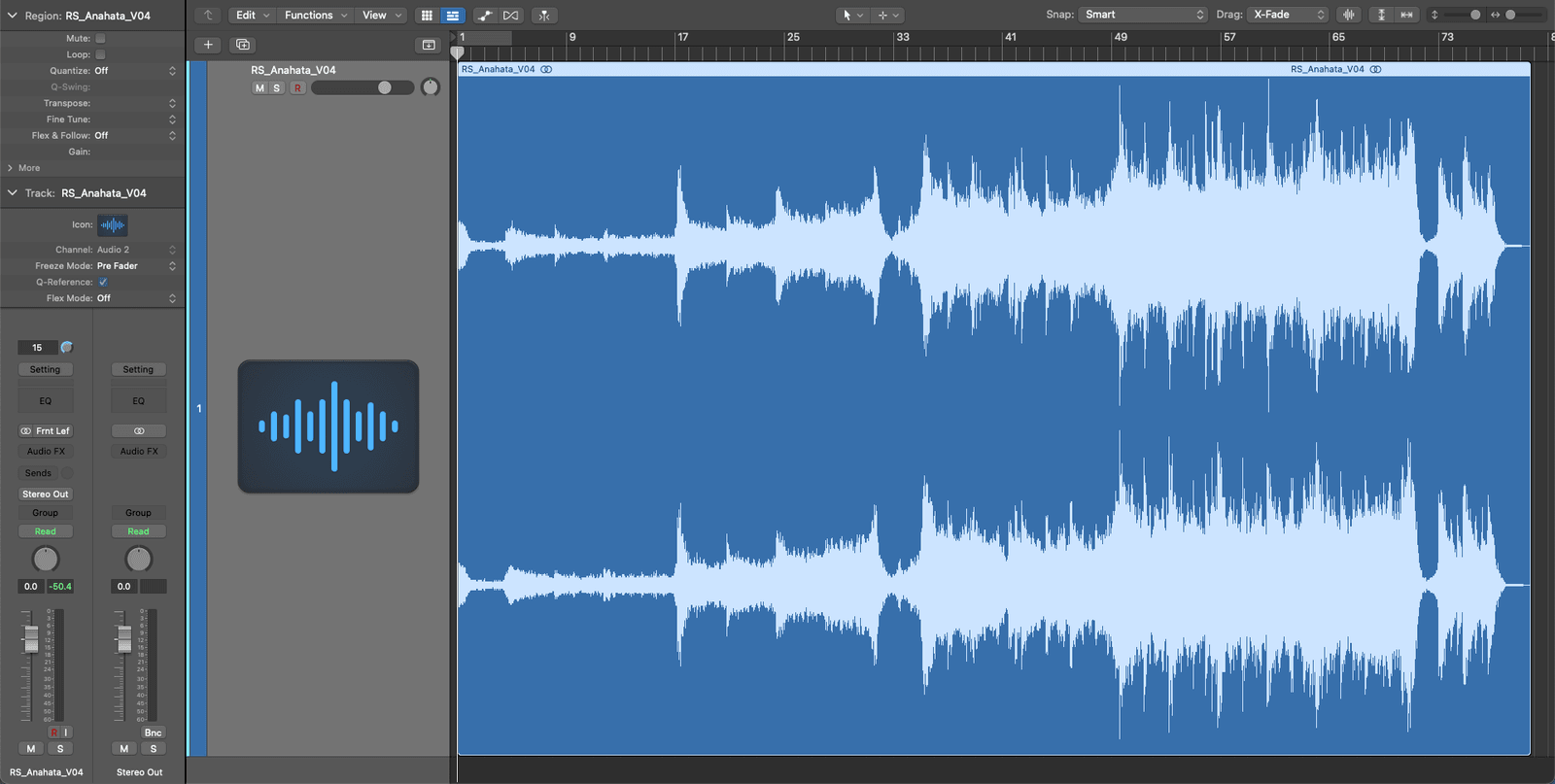Open Flex & Follow Off popup

click(135, 135)
